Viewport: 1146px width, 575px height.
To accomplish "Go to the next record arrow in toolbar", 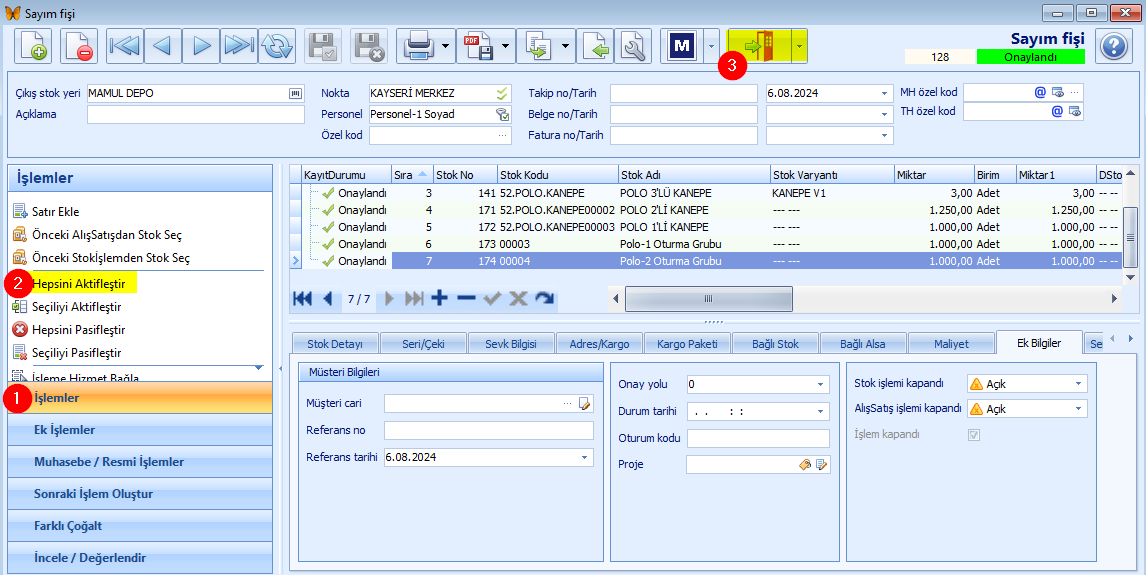I will [201, 46].
